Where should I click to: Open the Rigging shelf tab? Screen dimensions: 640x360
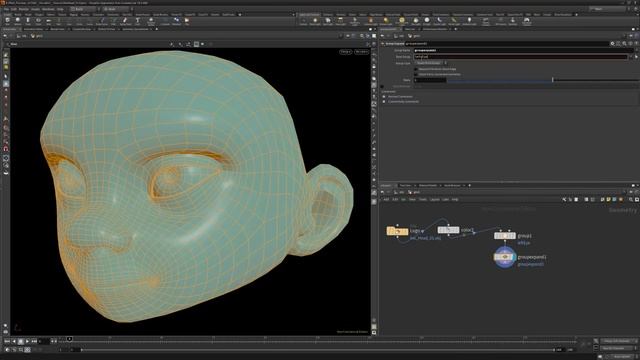(x=73, y=15)
